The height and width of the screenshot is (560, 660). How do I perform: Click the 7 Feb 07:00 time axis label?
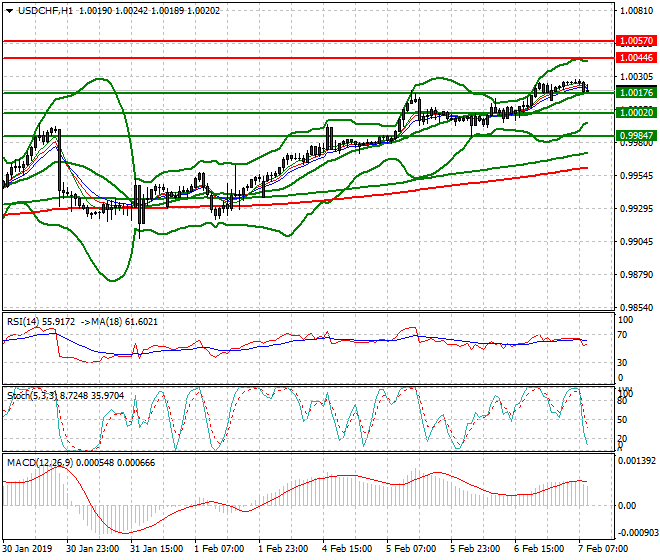pyautogui.click(x=603, y=549)
